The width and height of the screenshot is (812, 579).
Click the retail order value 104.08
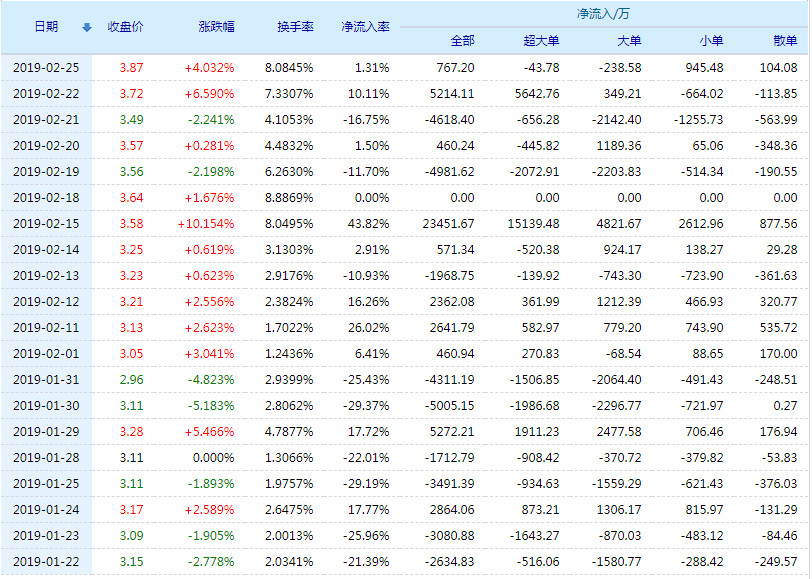(778, 68)
